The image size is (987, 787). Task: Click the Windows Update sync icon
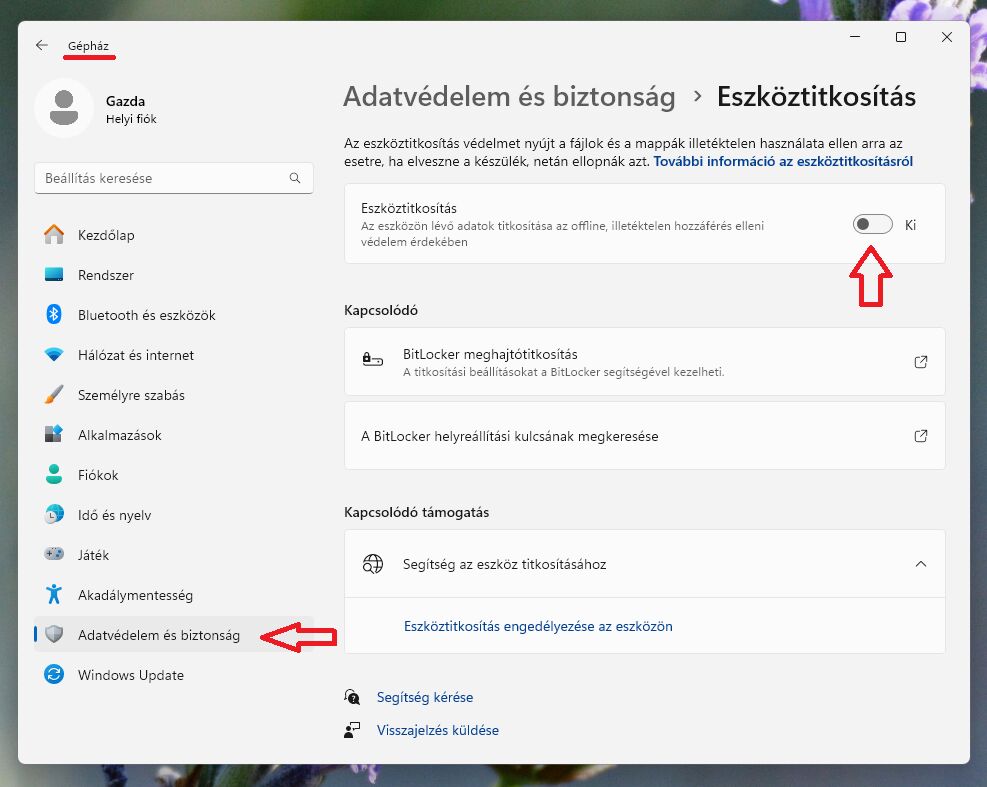54,674
